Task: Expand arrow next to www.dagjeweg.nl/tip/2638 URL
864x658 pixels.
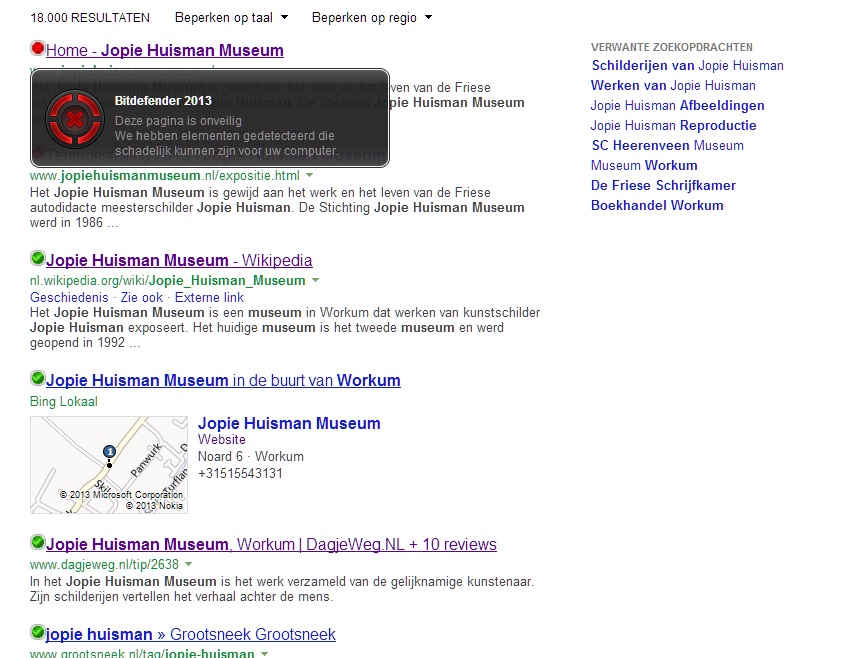Action: coord(189,564)
